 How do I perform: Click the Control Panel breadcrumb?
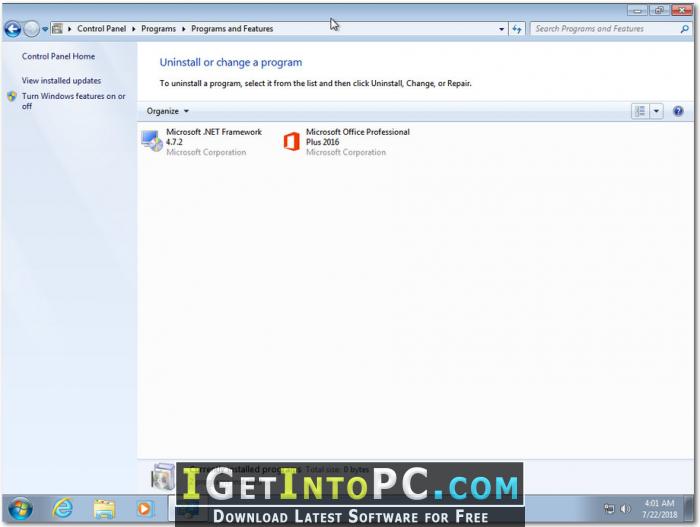(101, 29)
